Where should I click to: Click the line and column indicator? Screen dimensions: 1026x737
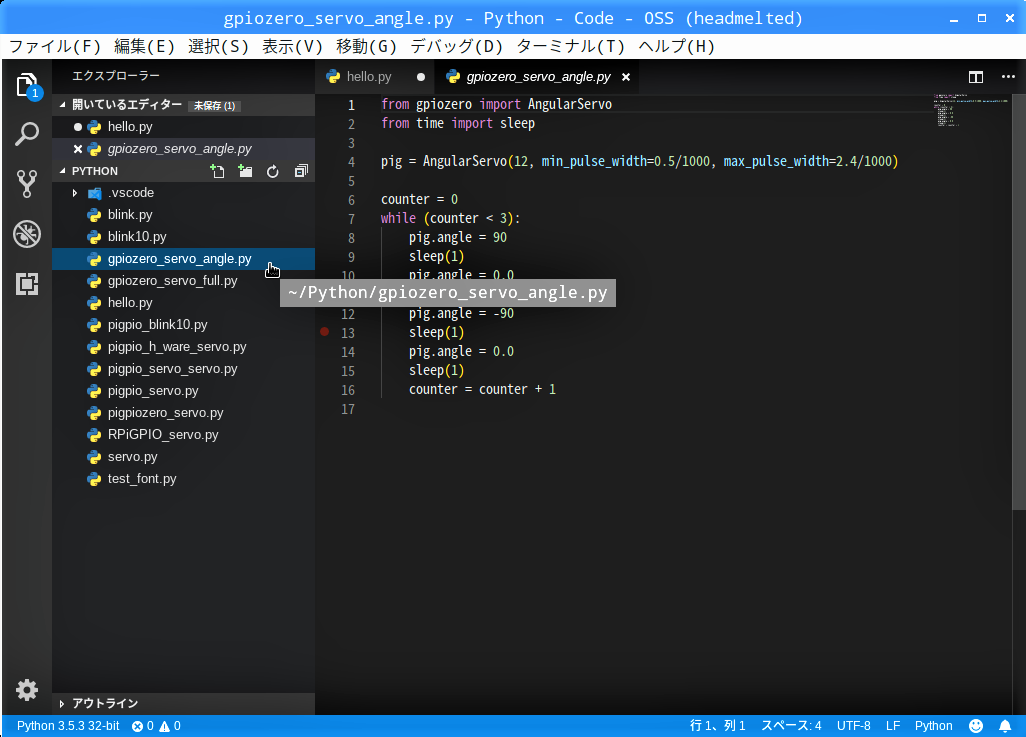pos(717,726)
